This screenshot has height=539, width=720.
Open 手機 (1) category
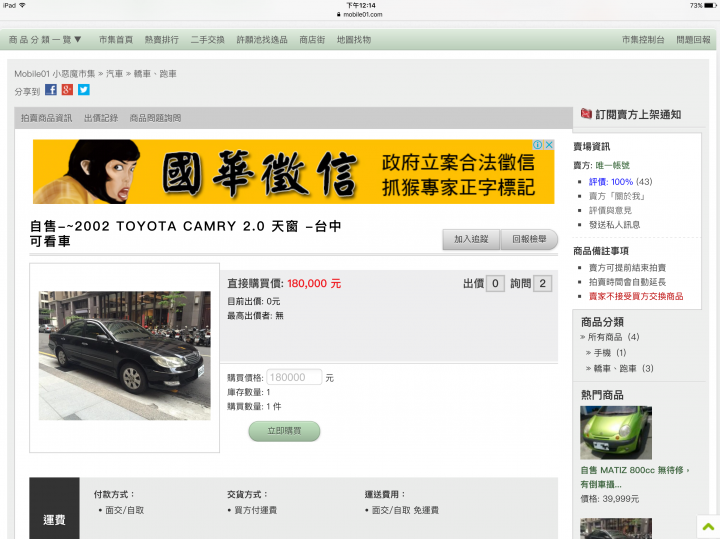tap(610, 353)
